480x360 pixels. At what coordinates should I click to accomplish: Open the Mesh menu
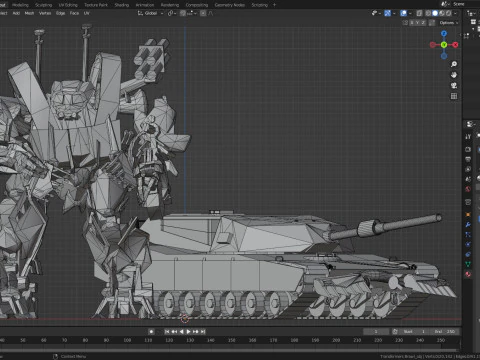[x=29, y=13]
